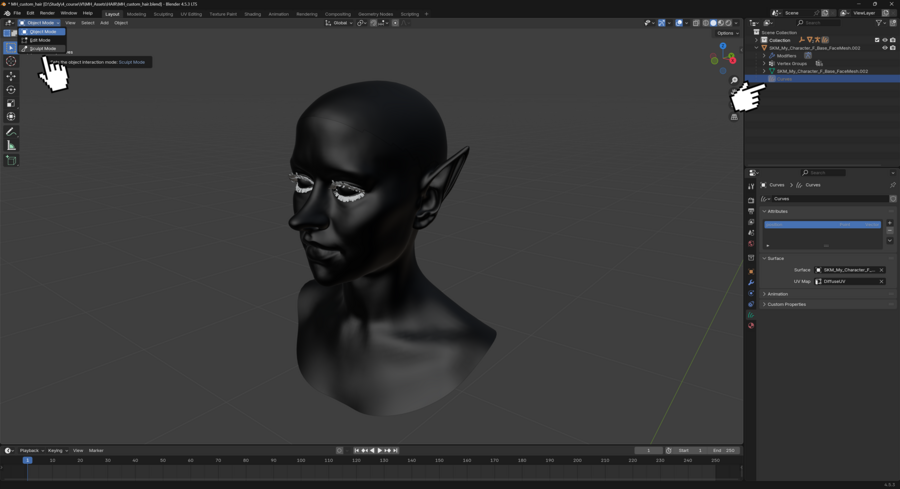Expand the Custom Properties panel

786,304
